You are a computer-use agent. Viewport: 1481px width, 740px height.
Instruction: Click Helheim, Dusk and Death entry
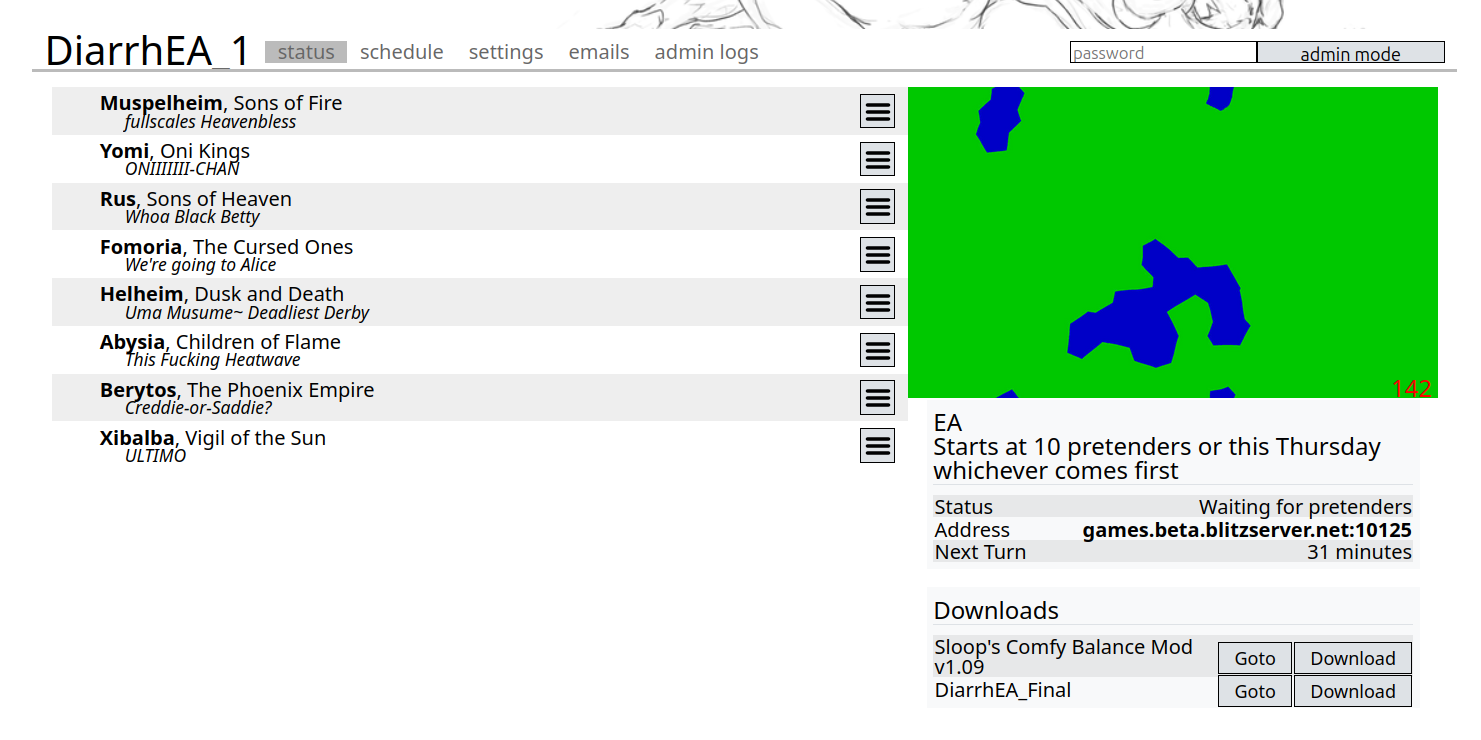(222, 294)
